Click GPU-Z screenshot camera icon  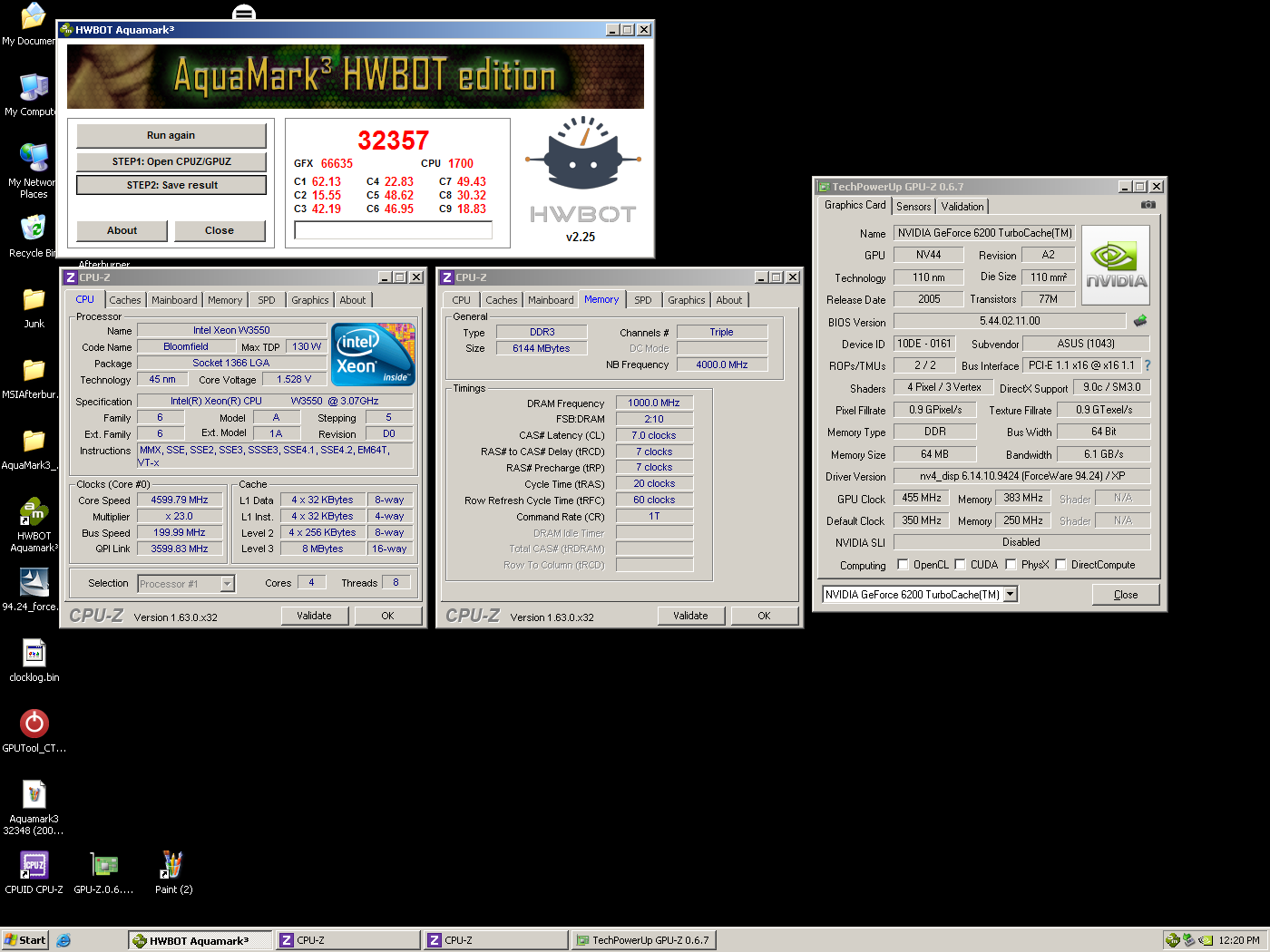pos(1148,205)
